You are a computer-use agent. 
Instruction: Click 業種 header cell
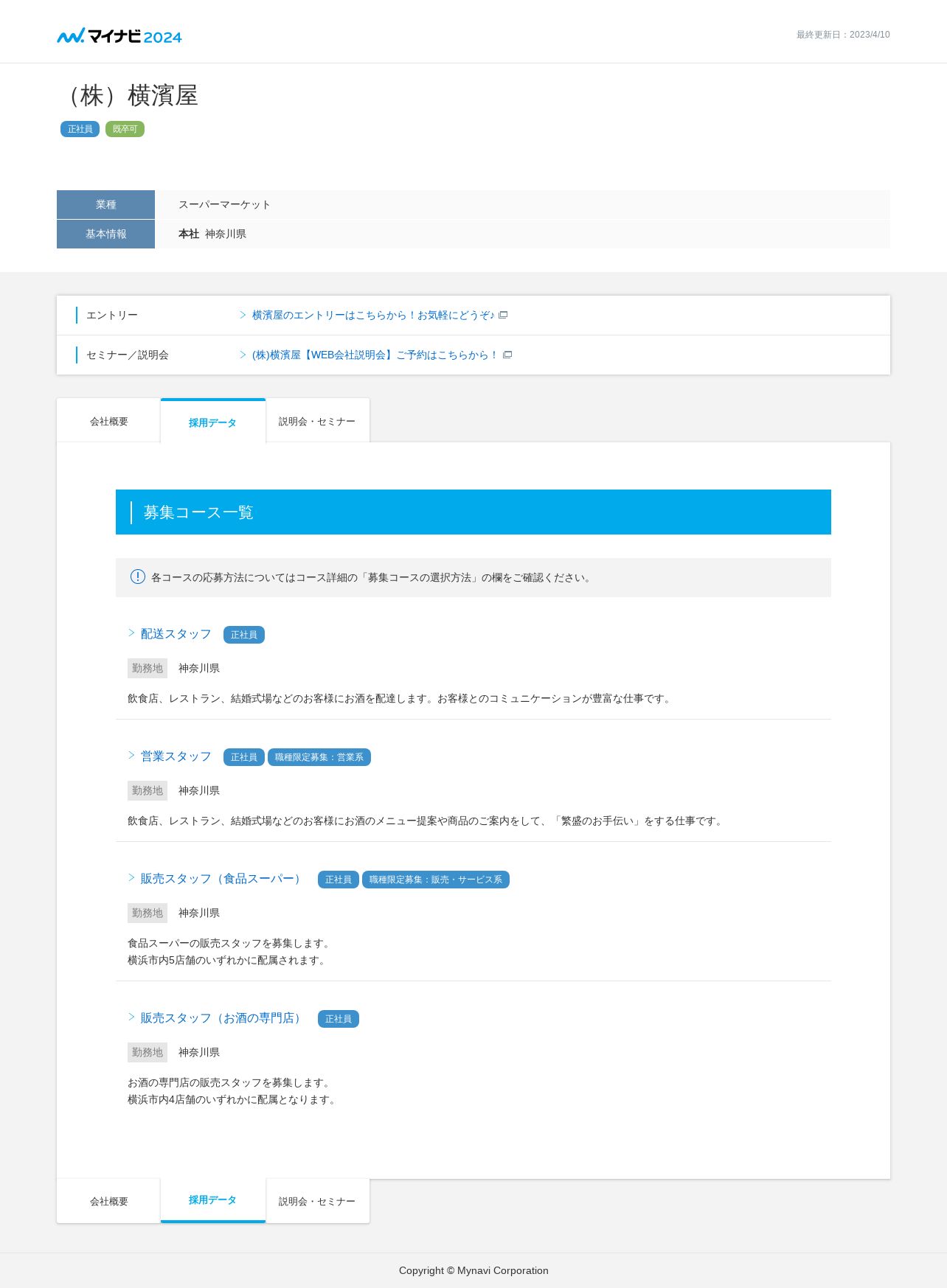(x=105, y=204)
